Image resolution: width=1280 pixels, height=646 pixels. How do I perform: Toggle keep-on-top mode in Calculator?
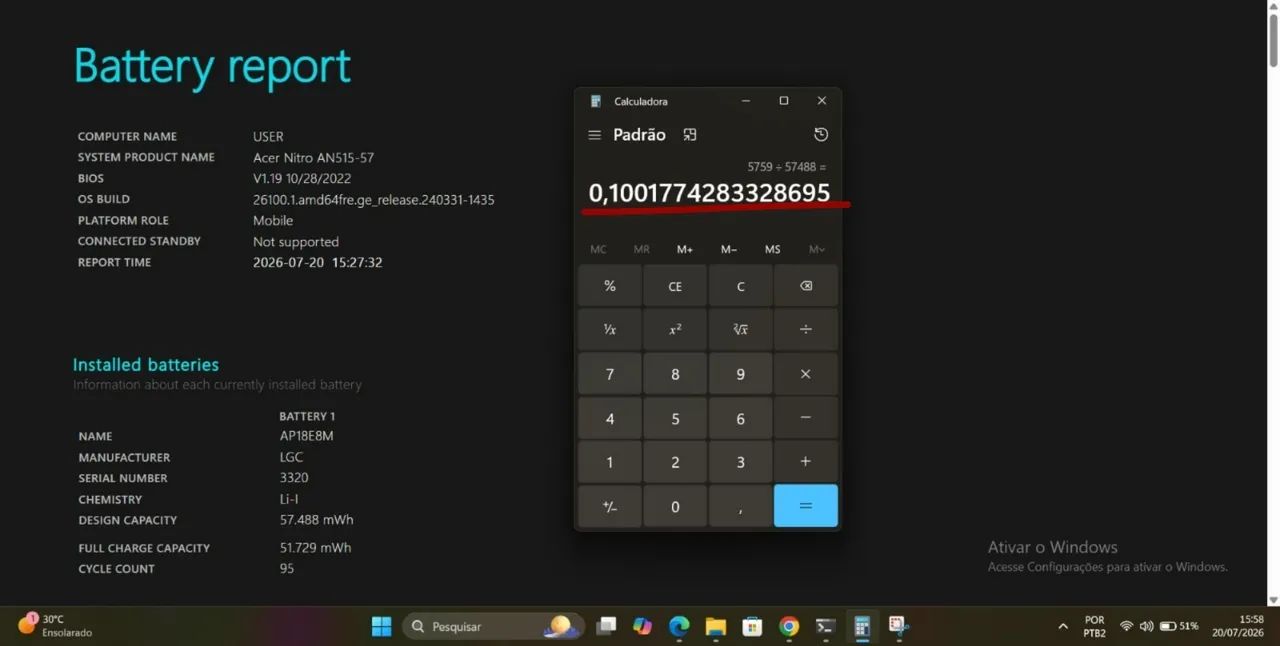click(690, 135)
